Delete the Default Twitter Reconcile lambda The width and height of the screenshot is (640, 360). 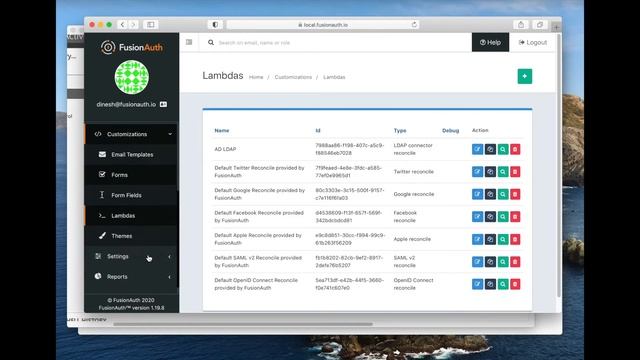(x=515, y=172)
